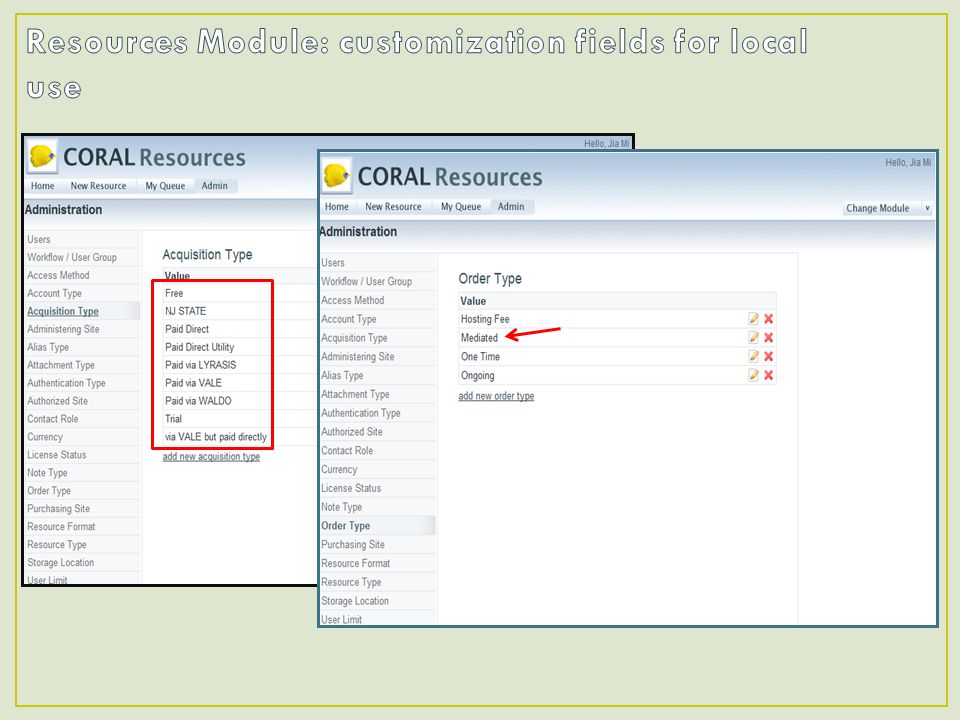
Task: Select Acquisition Type in back window sidebar
Action: pos(83,311)
